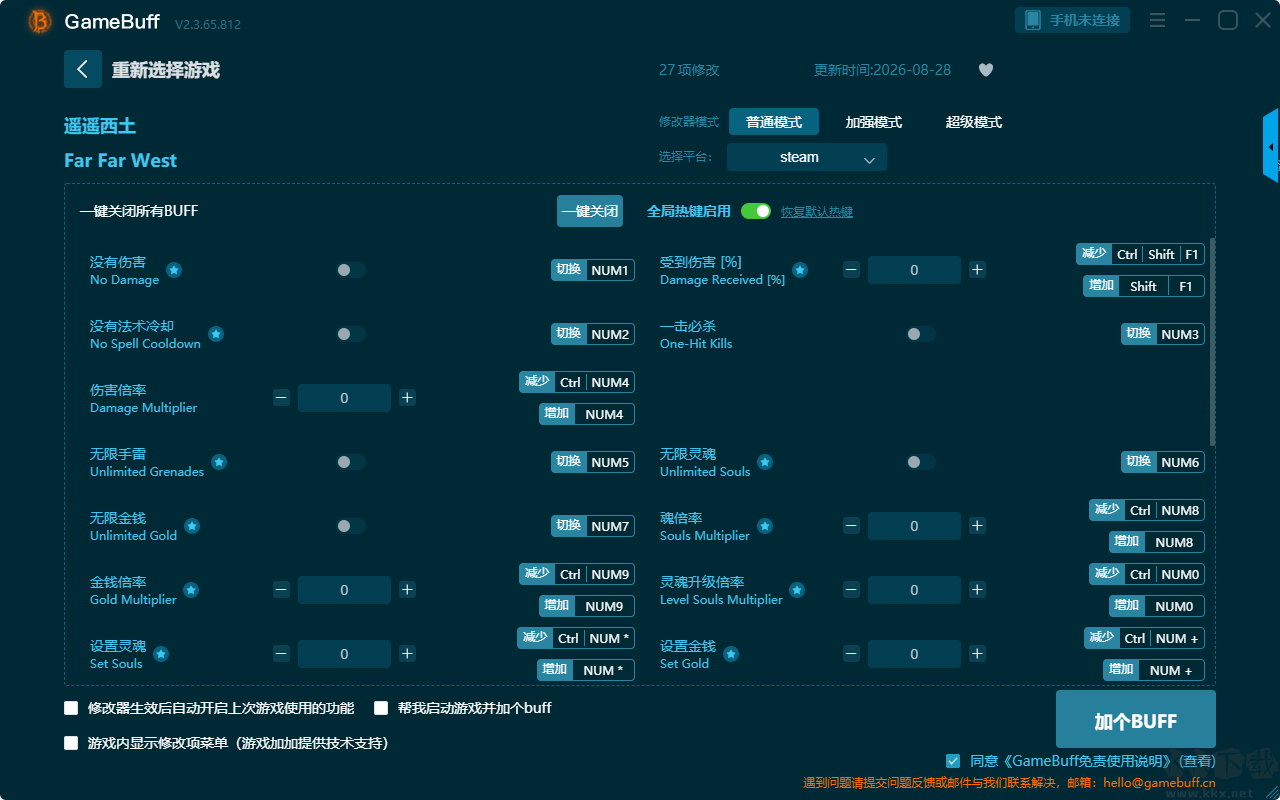Click the 恢复默认热键 link

817,212
